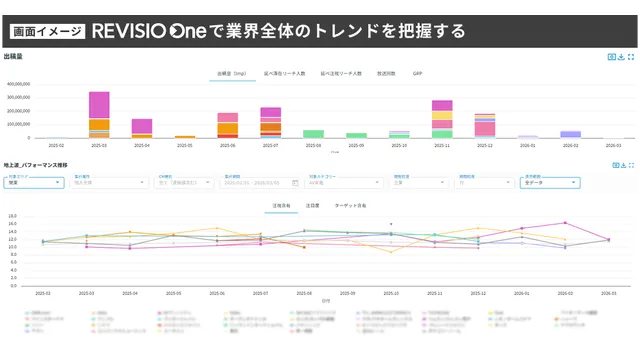
Task: Expand the 出稿量 chart to fullscreen
Action: tap(631, 57)
